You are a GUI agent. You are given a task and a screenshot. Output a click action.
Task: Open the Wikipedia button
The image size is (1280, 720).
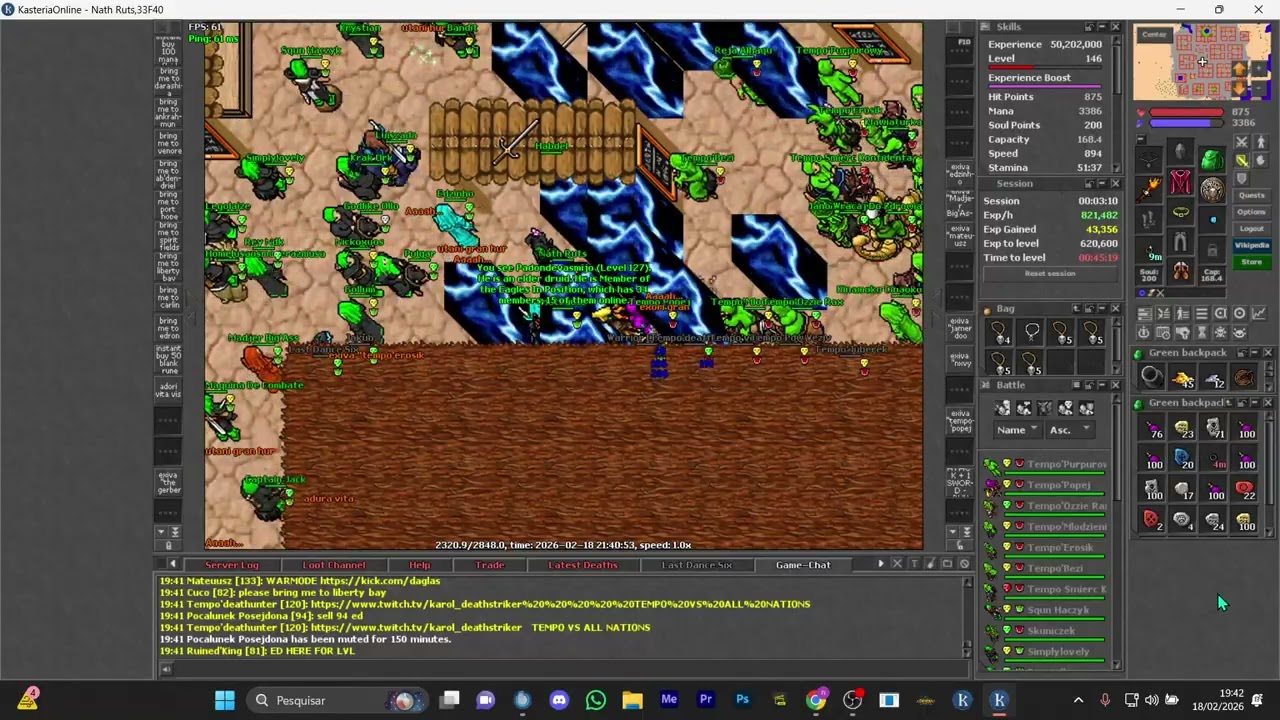pos(1252,245)
